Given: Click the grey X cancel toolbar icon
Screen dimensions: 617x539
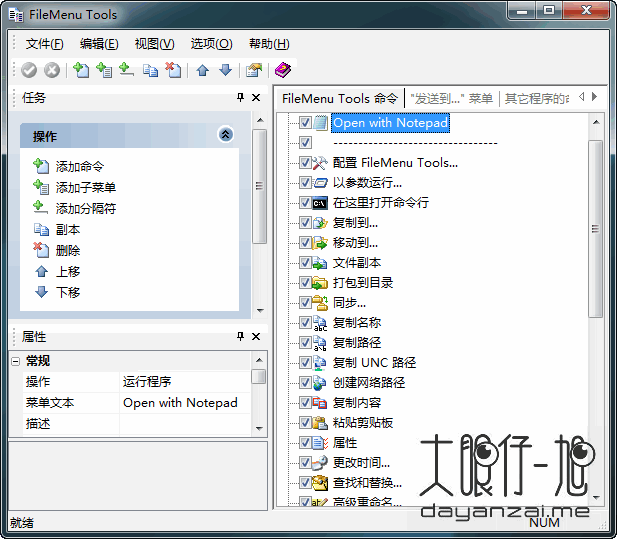Looking at the screenshot, I should tap(52, 70).
